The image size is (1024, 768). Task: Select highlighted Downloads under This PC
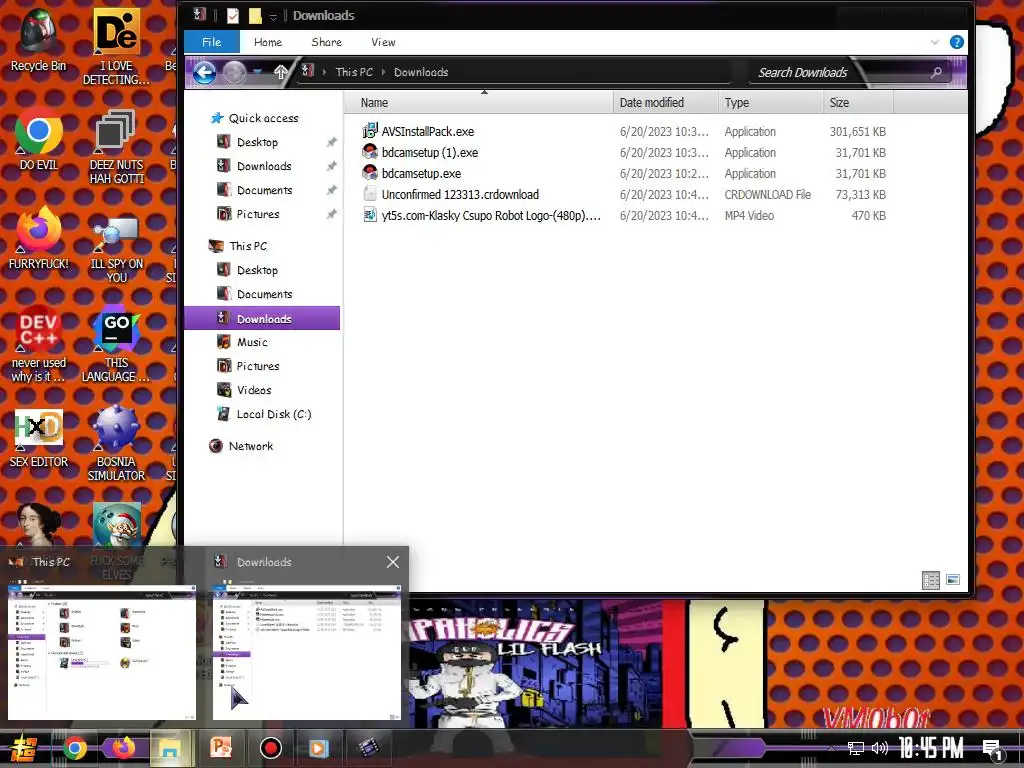click(262, 318)
